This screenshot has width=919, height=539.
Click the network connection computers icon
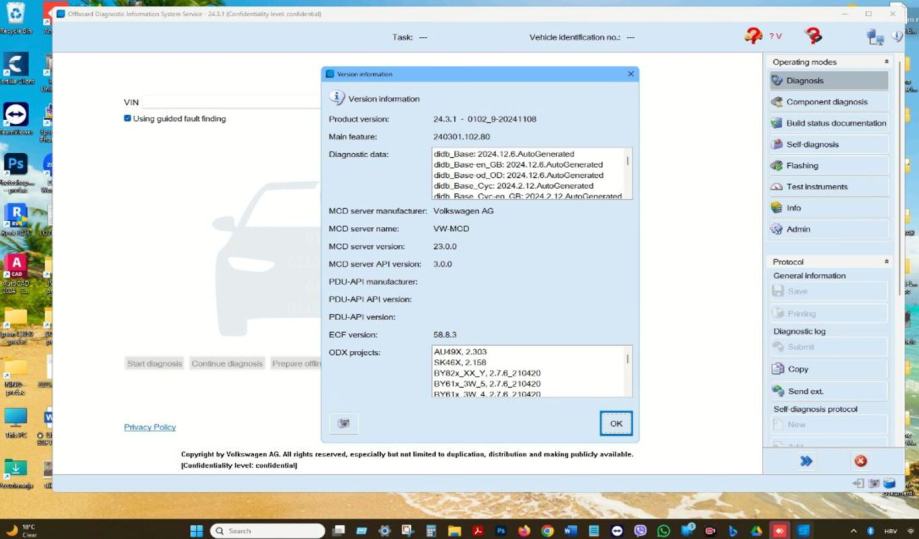tap(875, 37)
